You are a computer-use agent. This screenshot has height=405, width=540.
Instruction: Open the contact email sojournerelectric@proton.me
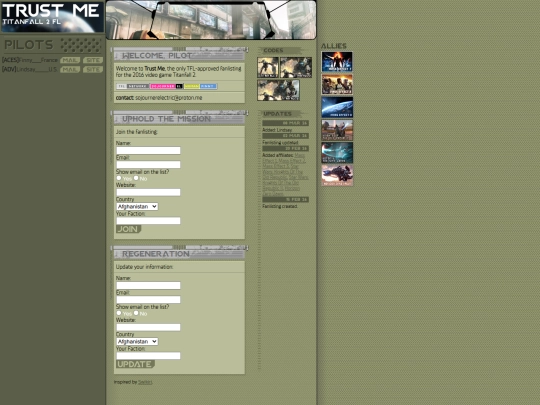pos(168,98)
